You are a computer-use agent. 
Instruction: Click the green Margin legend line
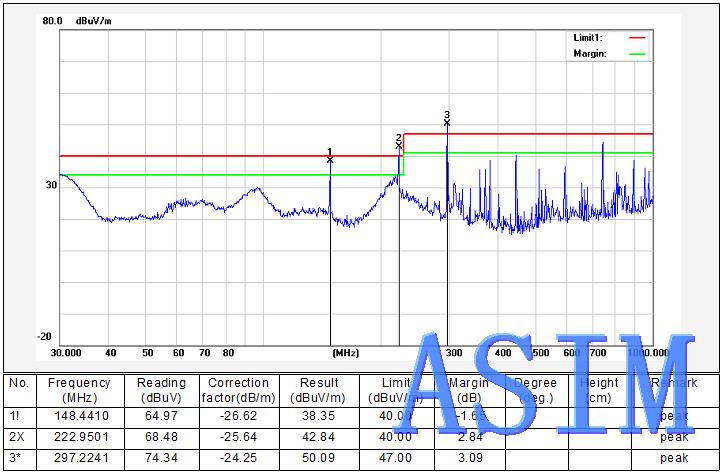click(637, 54)
